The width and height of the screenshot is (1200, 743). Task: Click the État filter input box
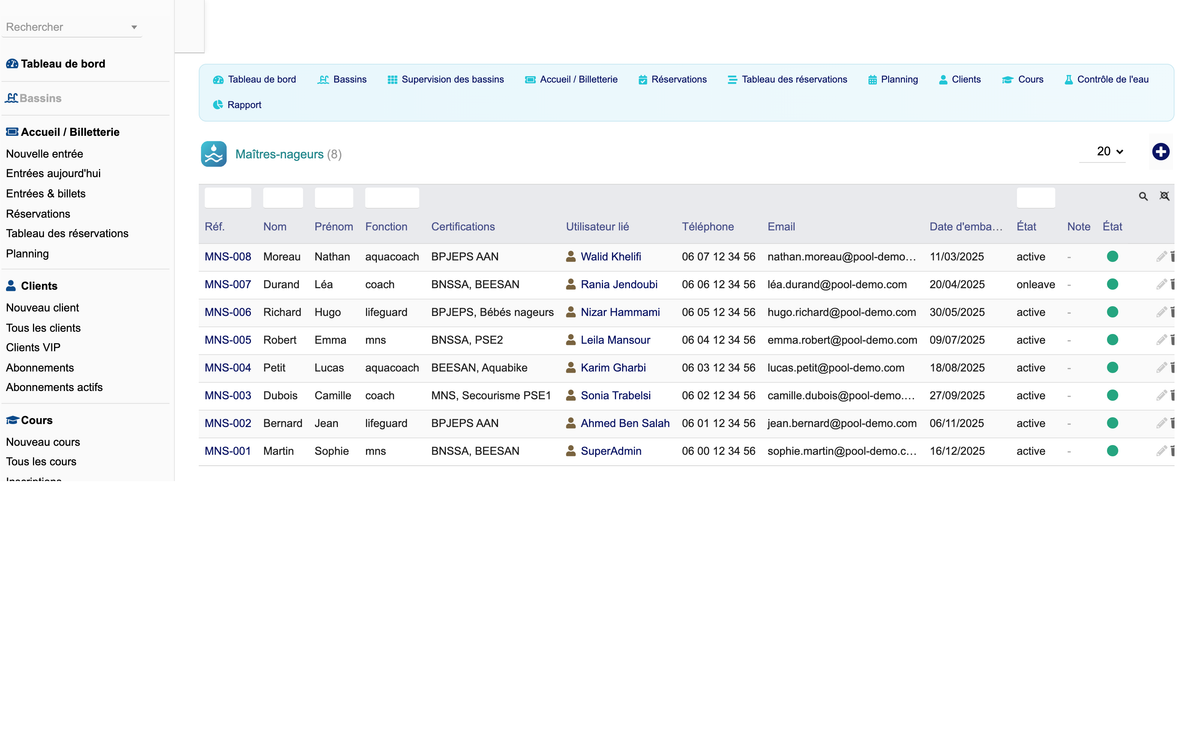point(1036,197)
